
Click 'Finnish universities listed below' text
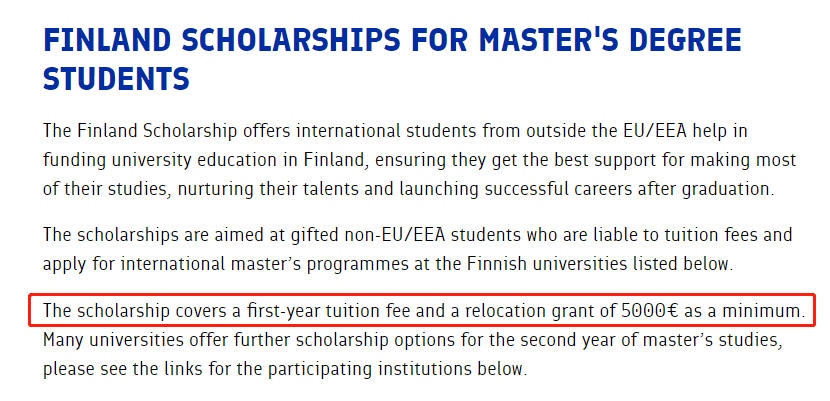tap(599, 263)
